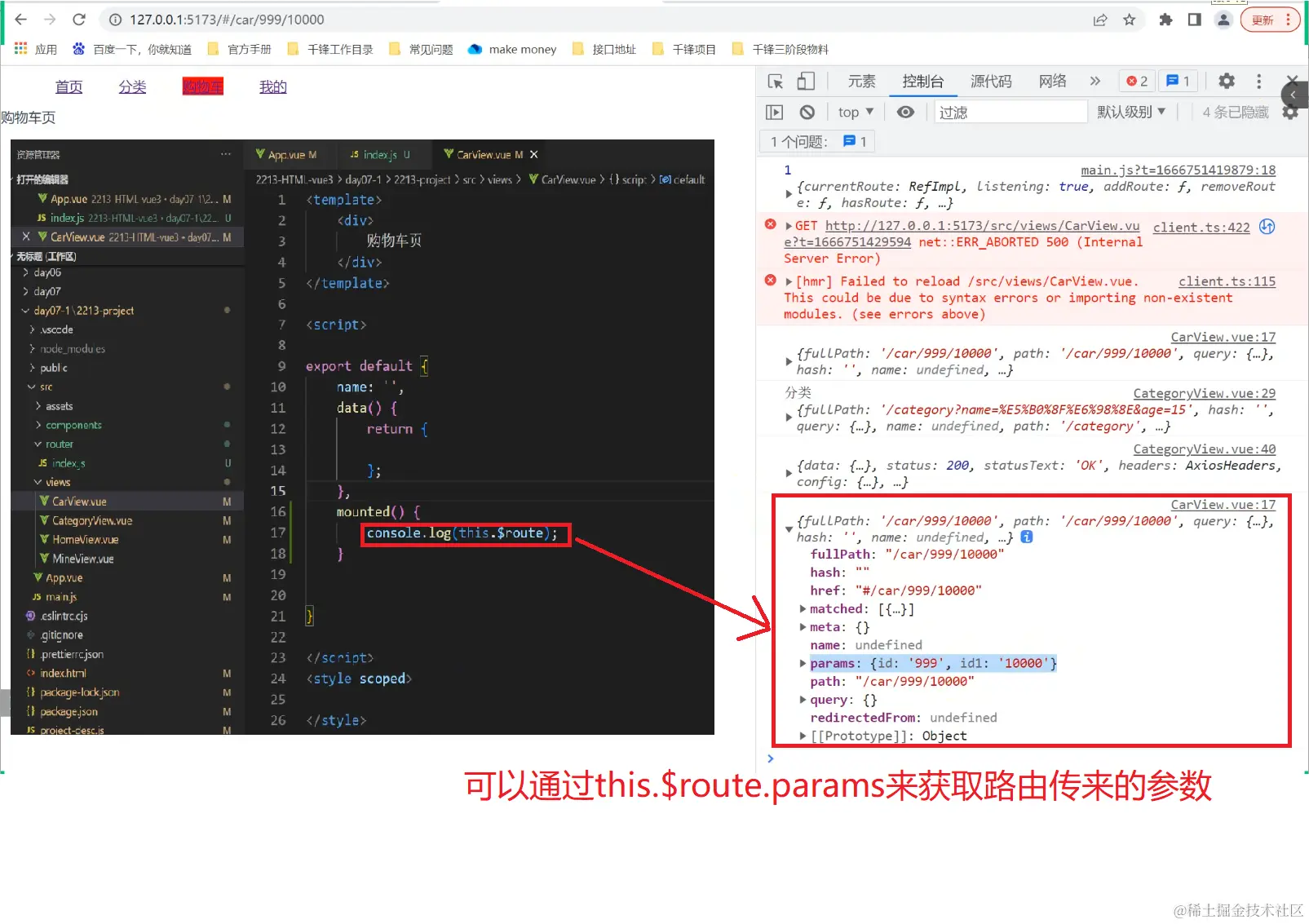
Task: Expand the params id 999 property
Action: click(803, 663)
